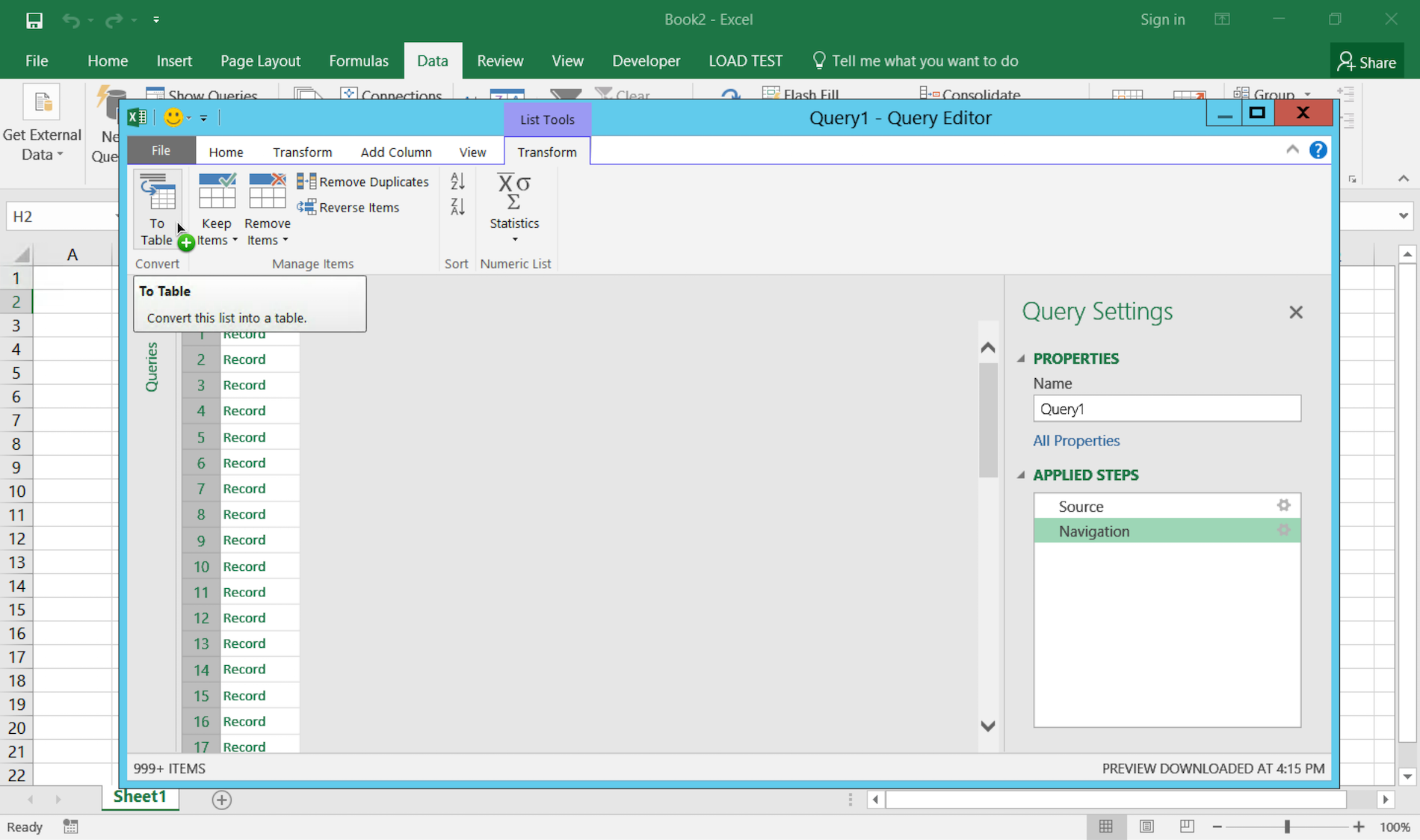1420x840 pixels.
Task: Click the smiley feedback icon
Action: (173, 118)
